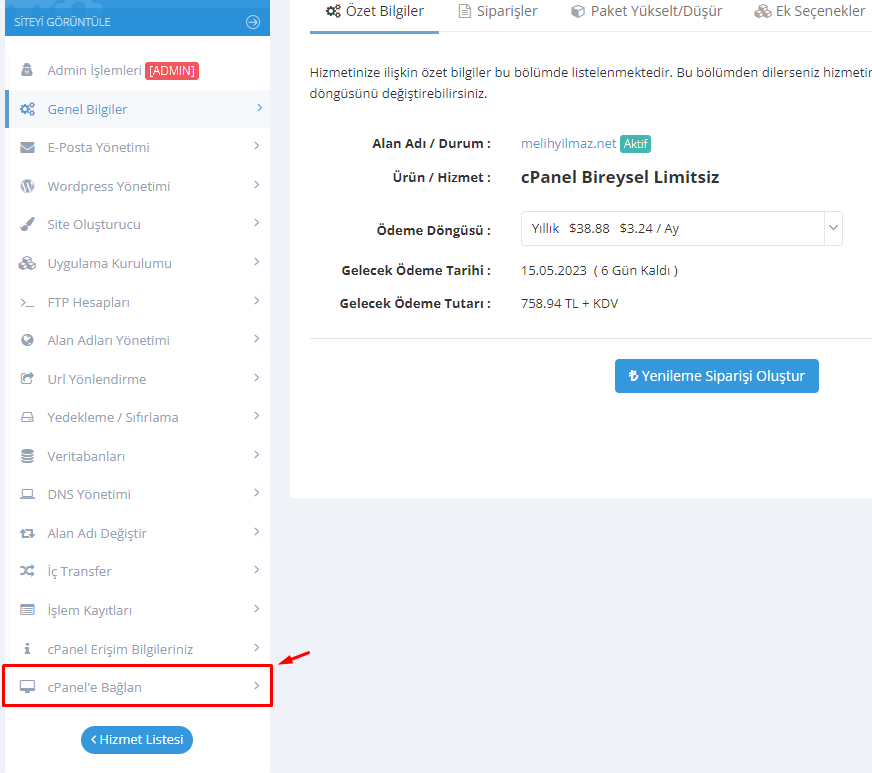This screenshot has width=872, height=773.
Task: Click the paintbrush icon for Site Oluşturucu
Action: 28,225
